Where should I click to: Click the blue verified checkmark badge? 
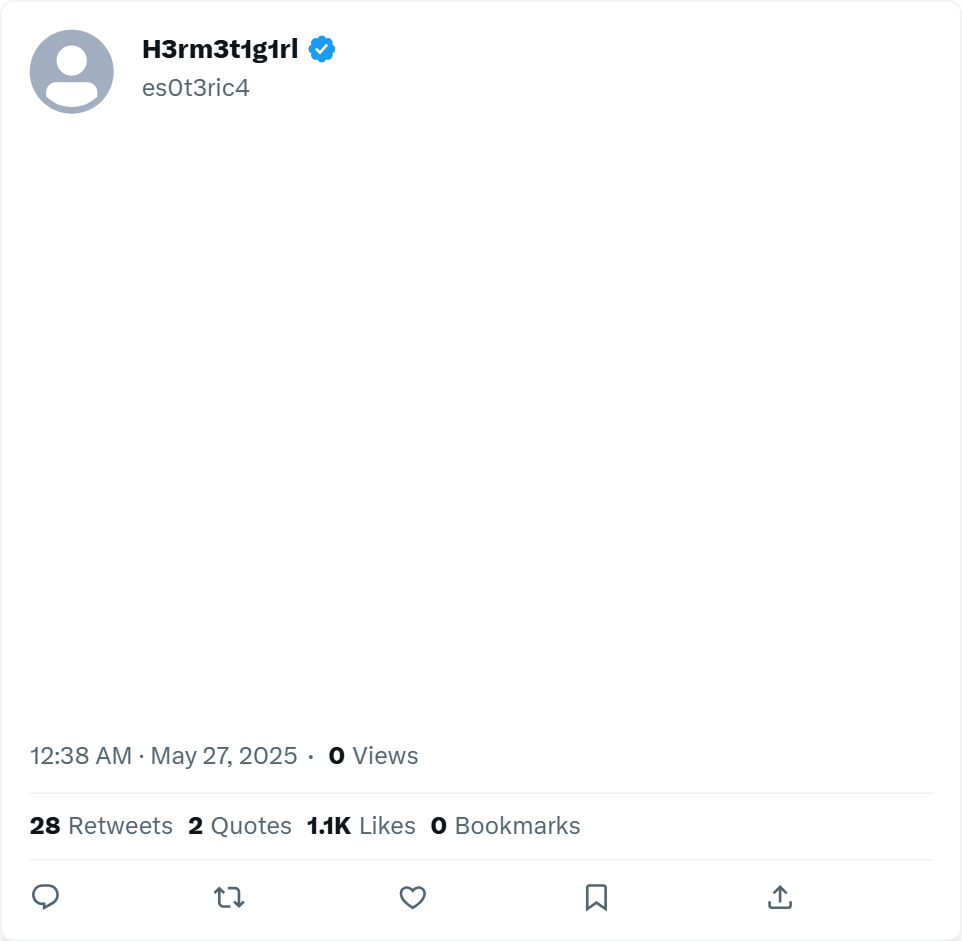coord(321,49)
